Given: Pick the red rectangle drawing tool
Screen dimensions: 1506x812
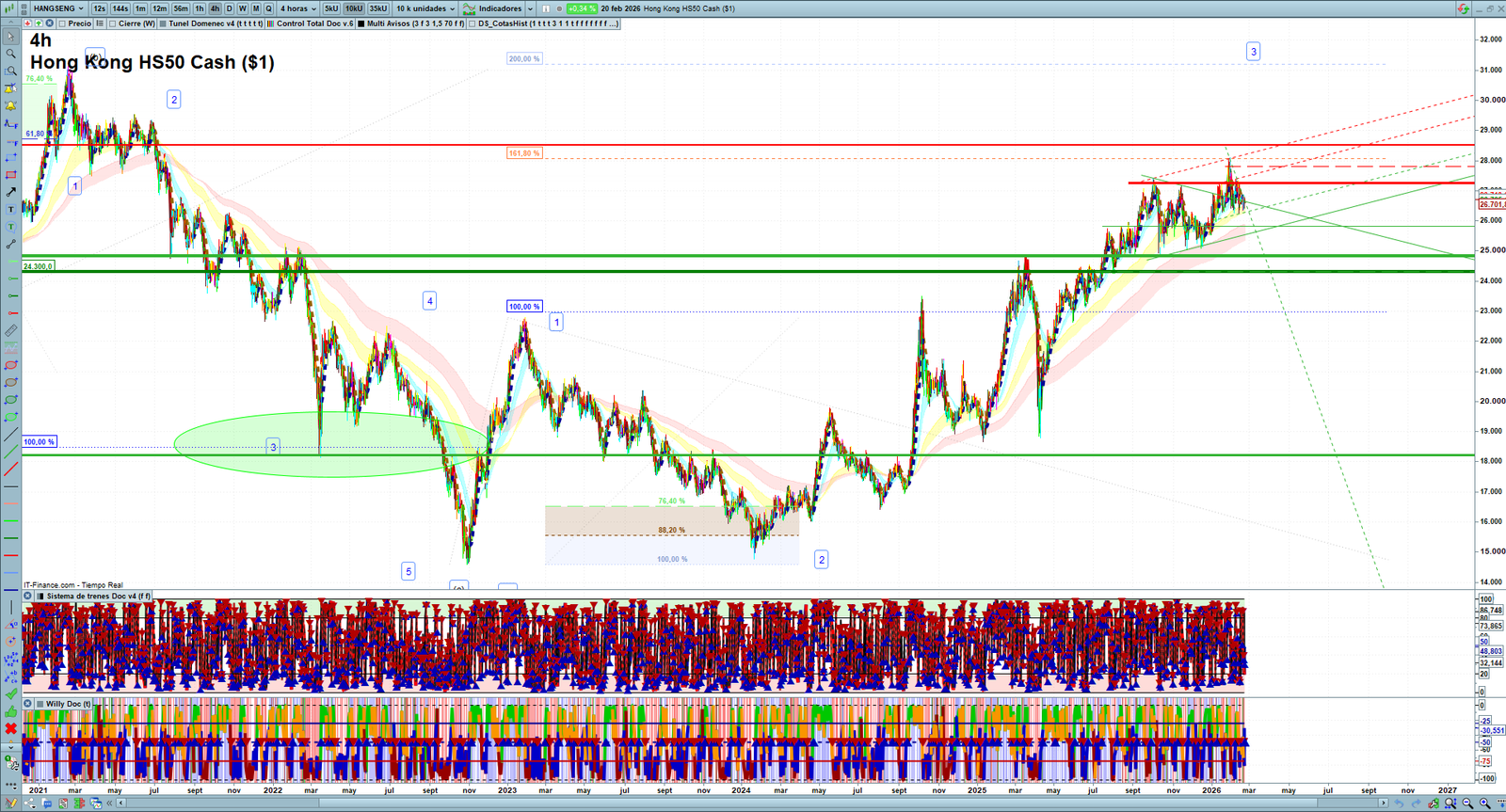Looking at the screenshot, I should [x=10, y=175].
